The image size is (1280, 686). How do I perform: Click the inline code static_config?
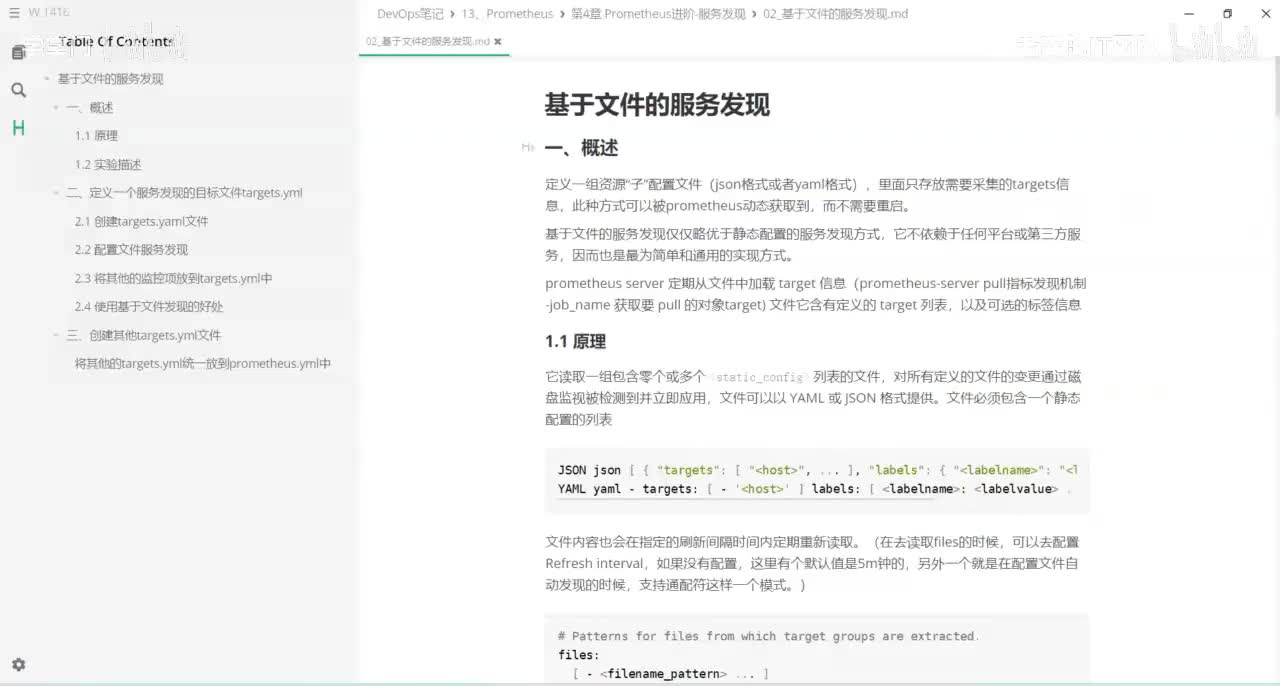(761, 378)
